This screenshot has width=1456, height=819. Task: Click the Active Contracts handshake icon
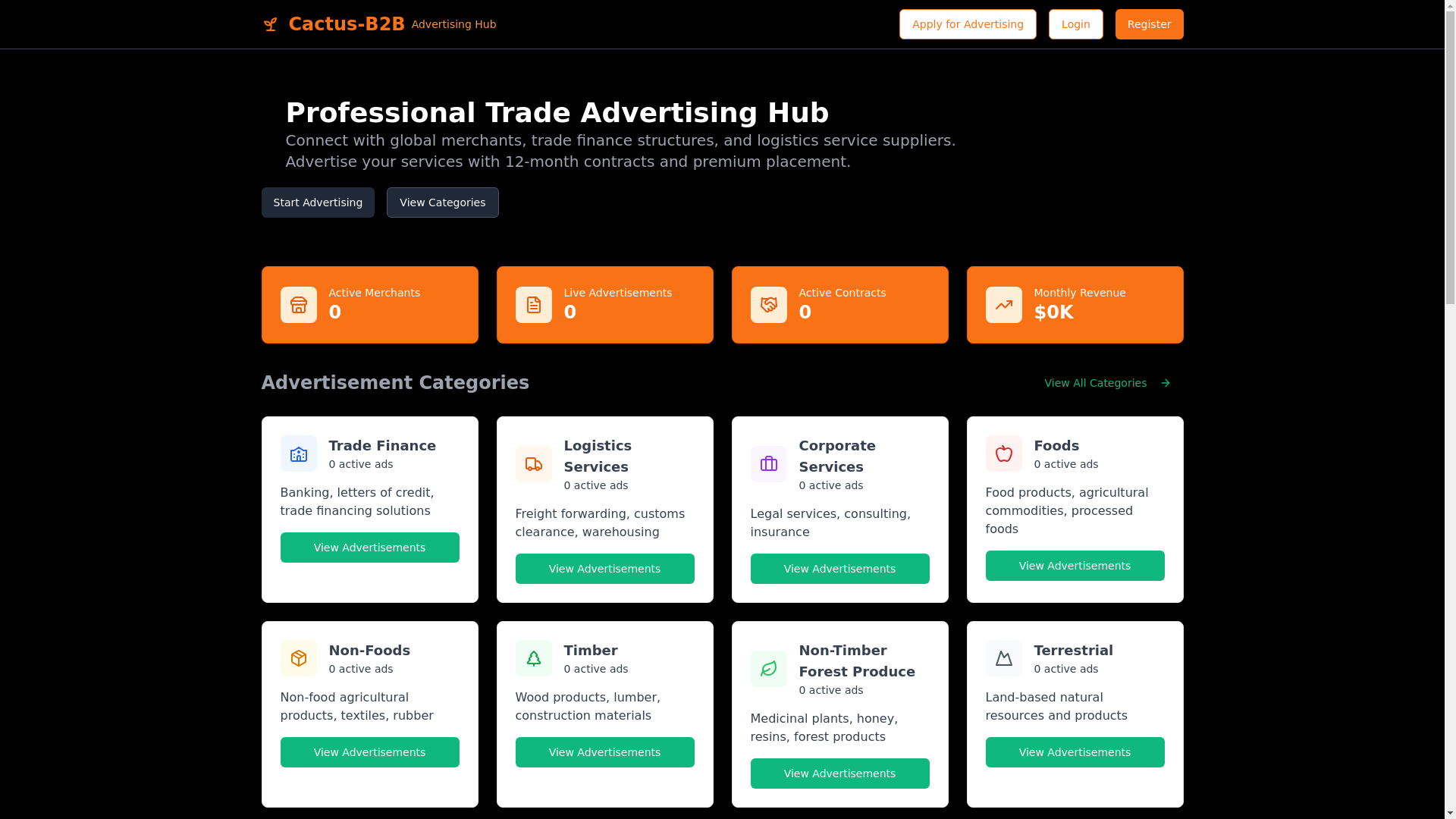(769, 305)
